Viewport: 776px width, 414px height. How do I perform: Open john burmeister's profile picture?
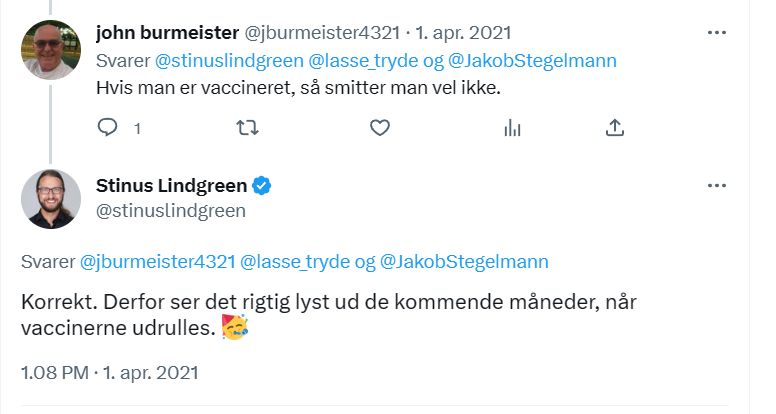tap(51, 50)
